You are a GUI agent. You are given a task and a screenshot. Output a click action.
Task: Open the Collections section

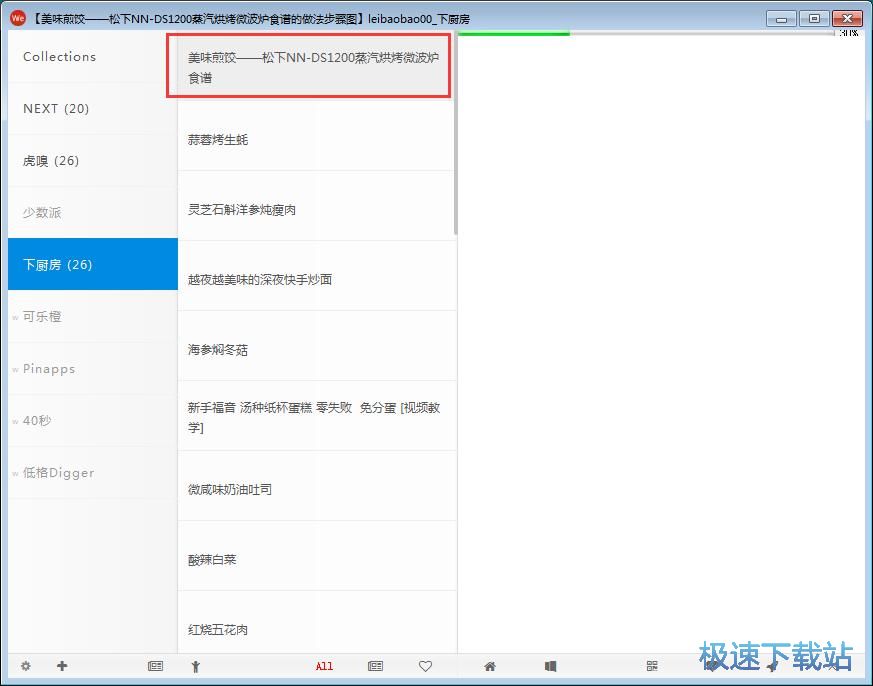(x=58, y=57)
